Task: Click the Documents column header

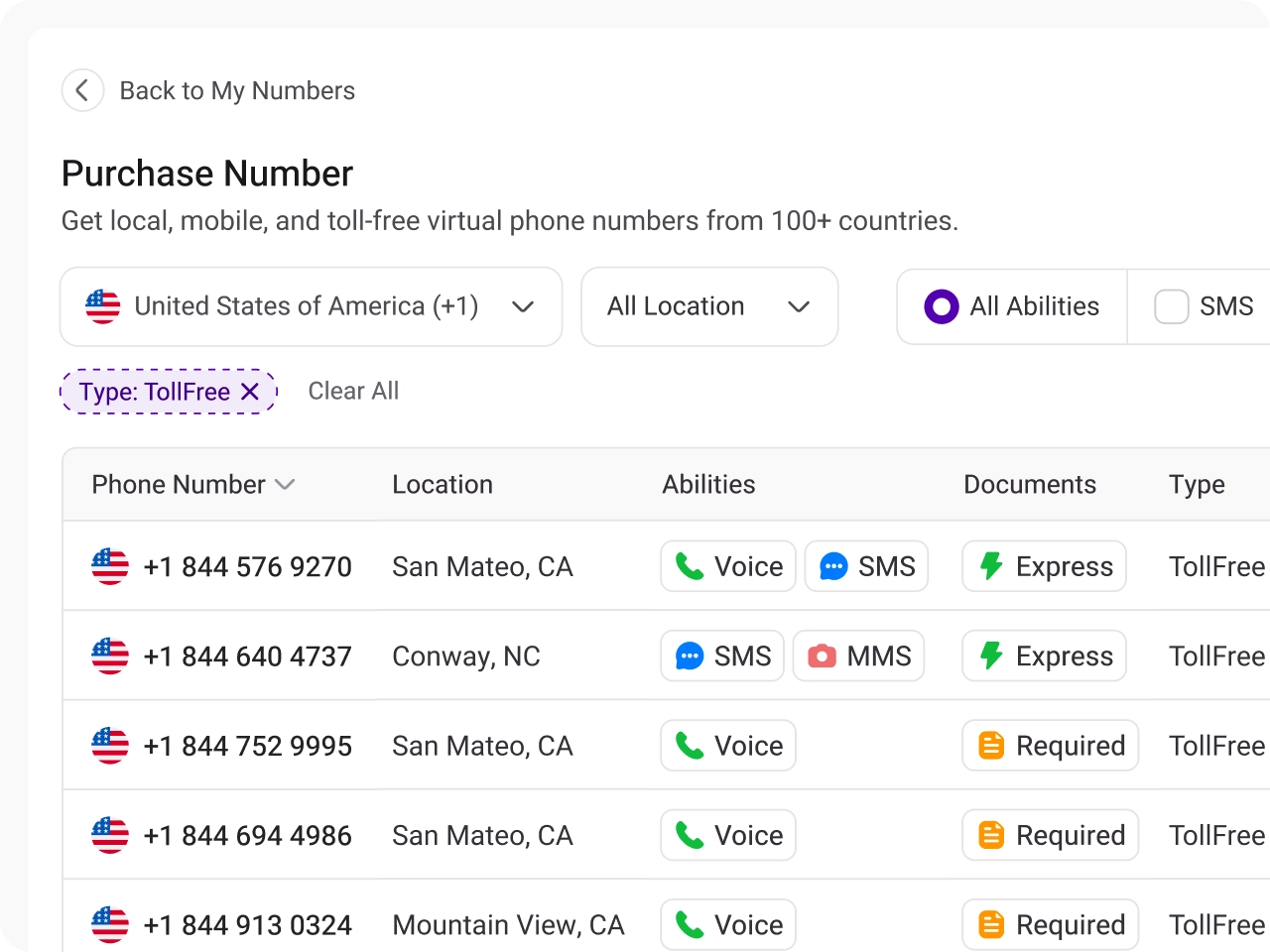Action: pyautogui.click(x=1030, y=484)
